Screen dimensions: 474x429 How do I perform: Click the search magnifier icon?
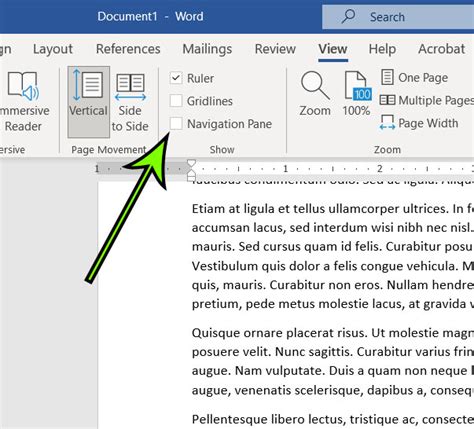348,16
